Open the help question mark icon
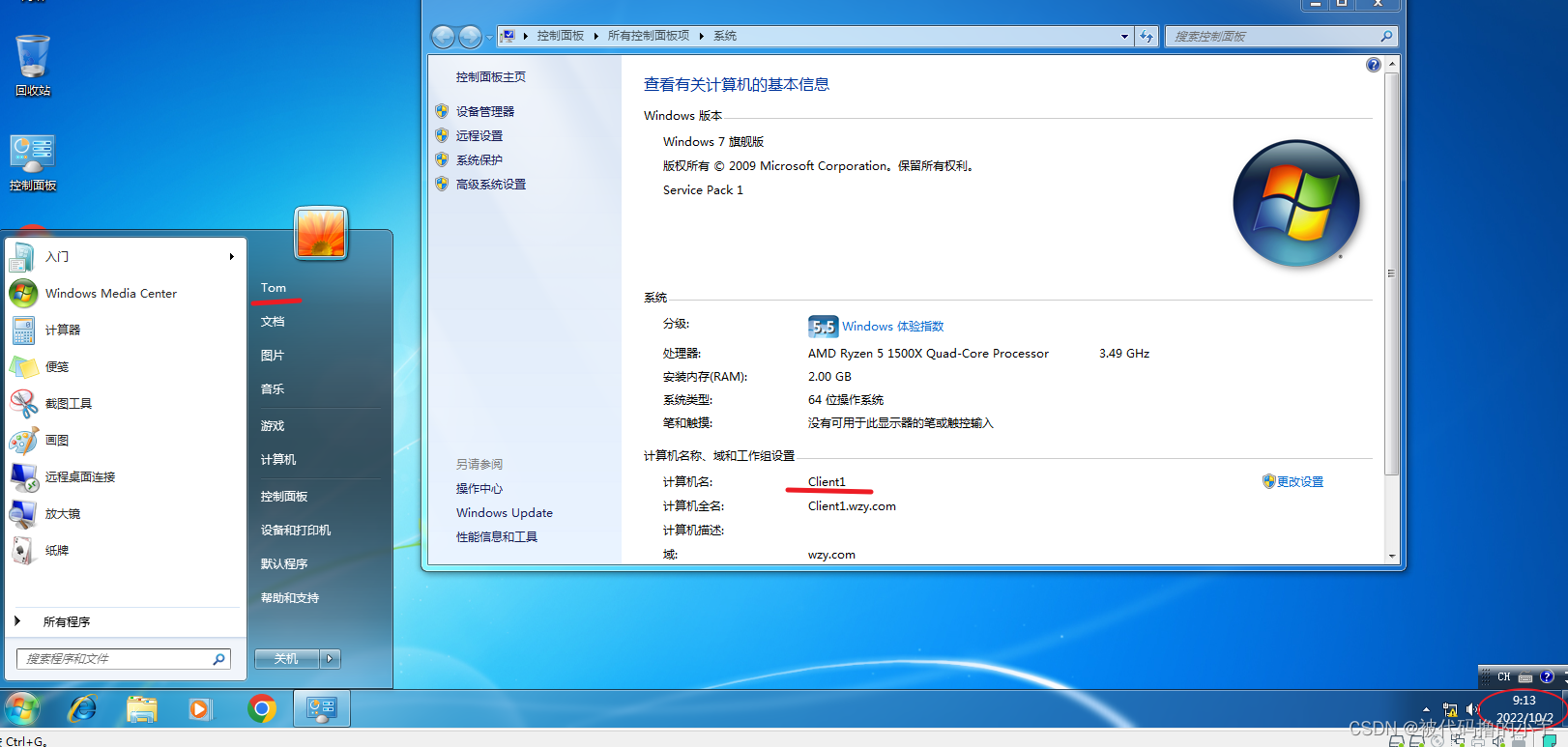 1373,65
